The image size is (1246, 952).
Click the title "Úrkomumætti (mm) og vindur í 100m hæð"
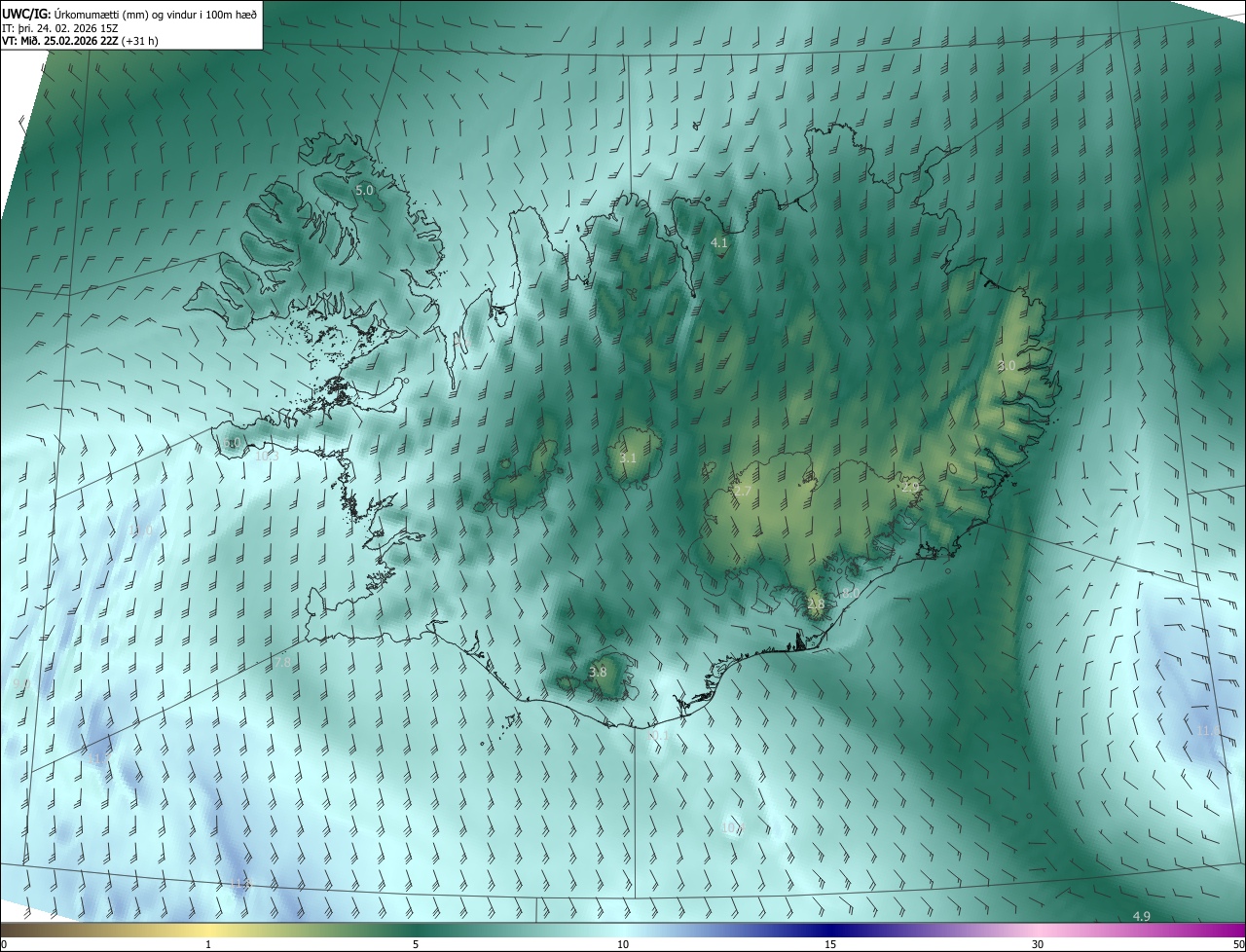point(156,14)
